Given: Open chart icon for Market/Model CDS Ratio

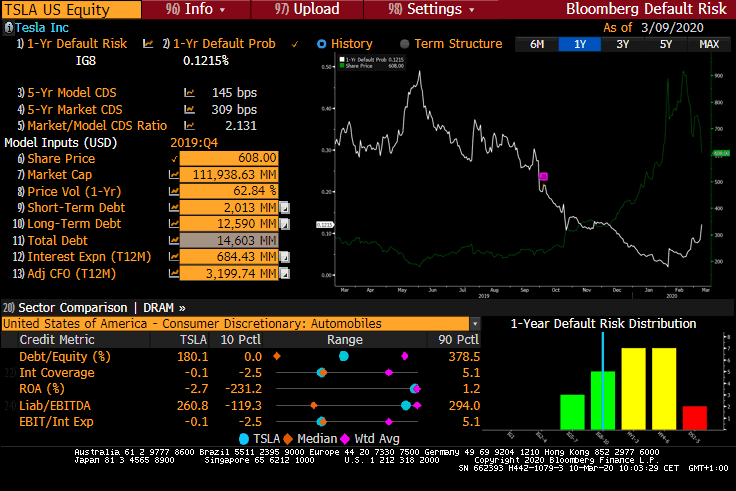Looking at the screenshot, I should 189,125.
